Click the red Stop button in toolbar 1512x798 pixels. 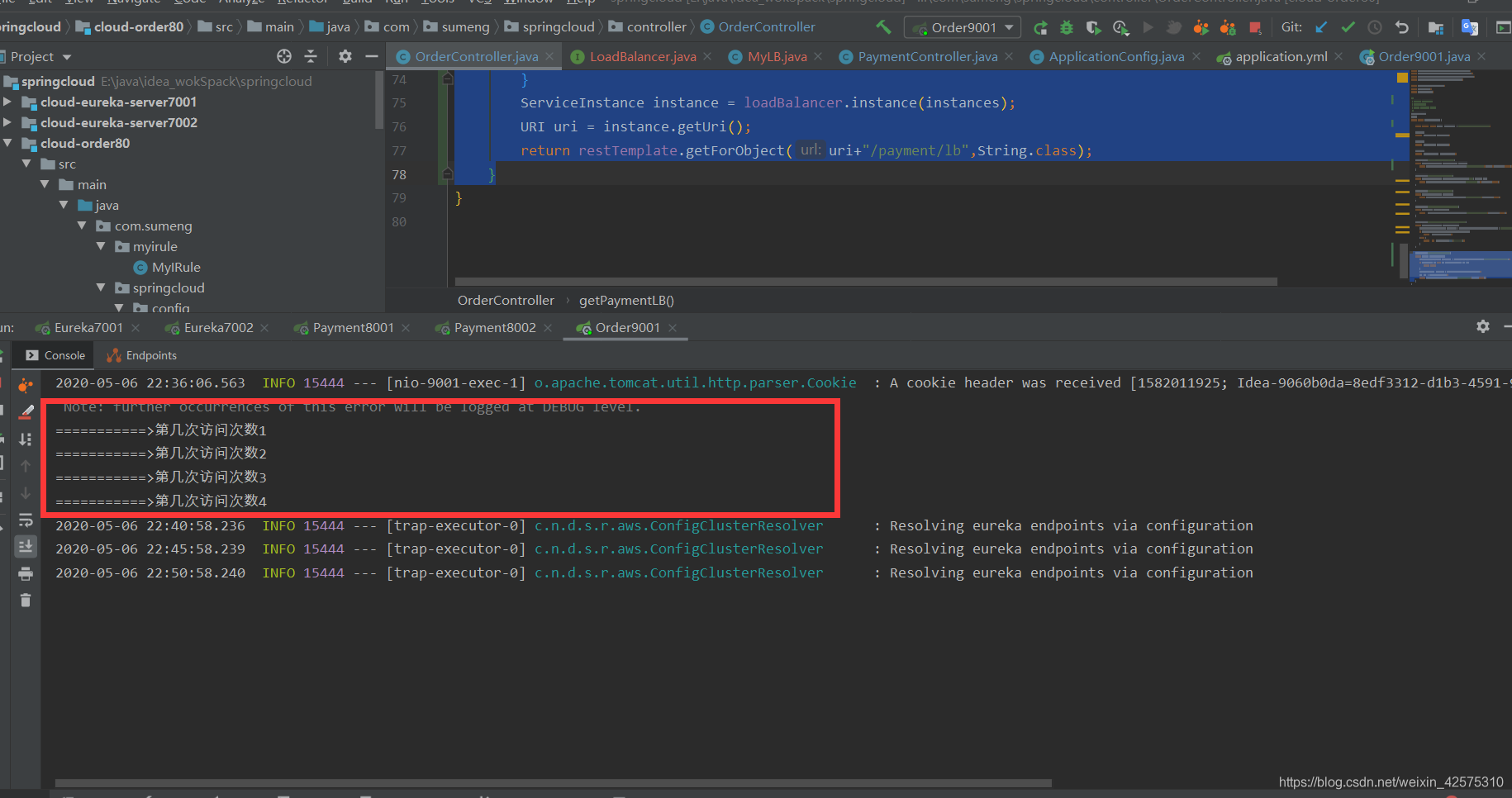click(1255, 27)
